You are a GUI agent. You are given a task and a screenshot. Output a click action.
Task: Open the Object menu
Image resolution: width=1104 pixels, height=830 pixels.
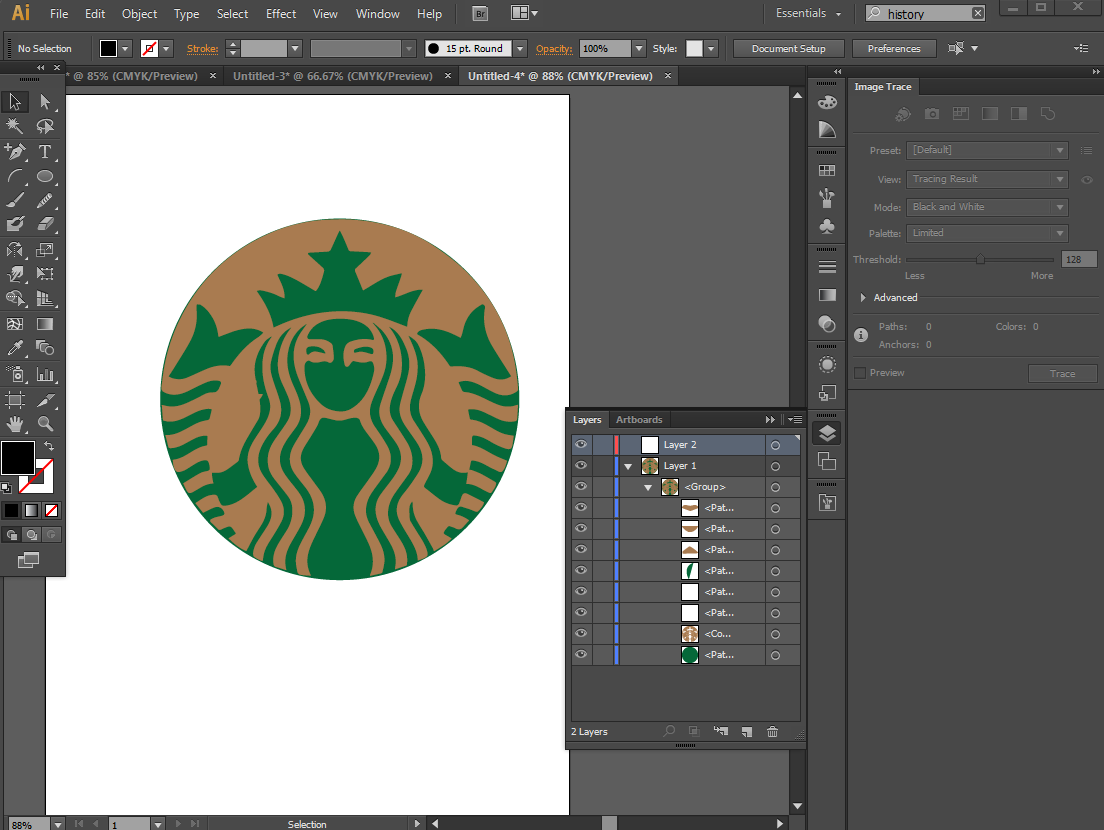pyautogui.click(x=139, y=13)
